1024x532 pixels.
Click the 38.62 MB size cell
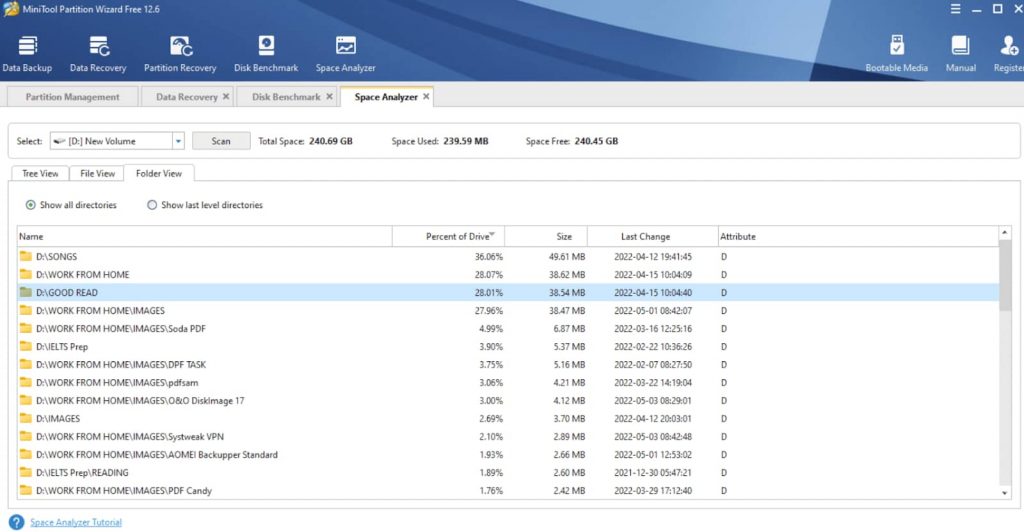567,275
